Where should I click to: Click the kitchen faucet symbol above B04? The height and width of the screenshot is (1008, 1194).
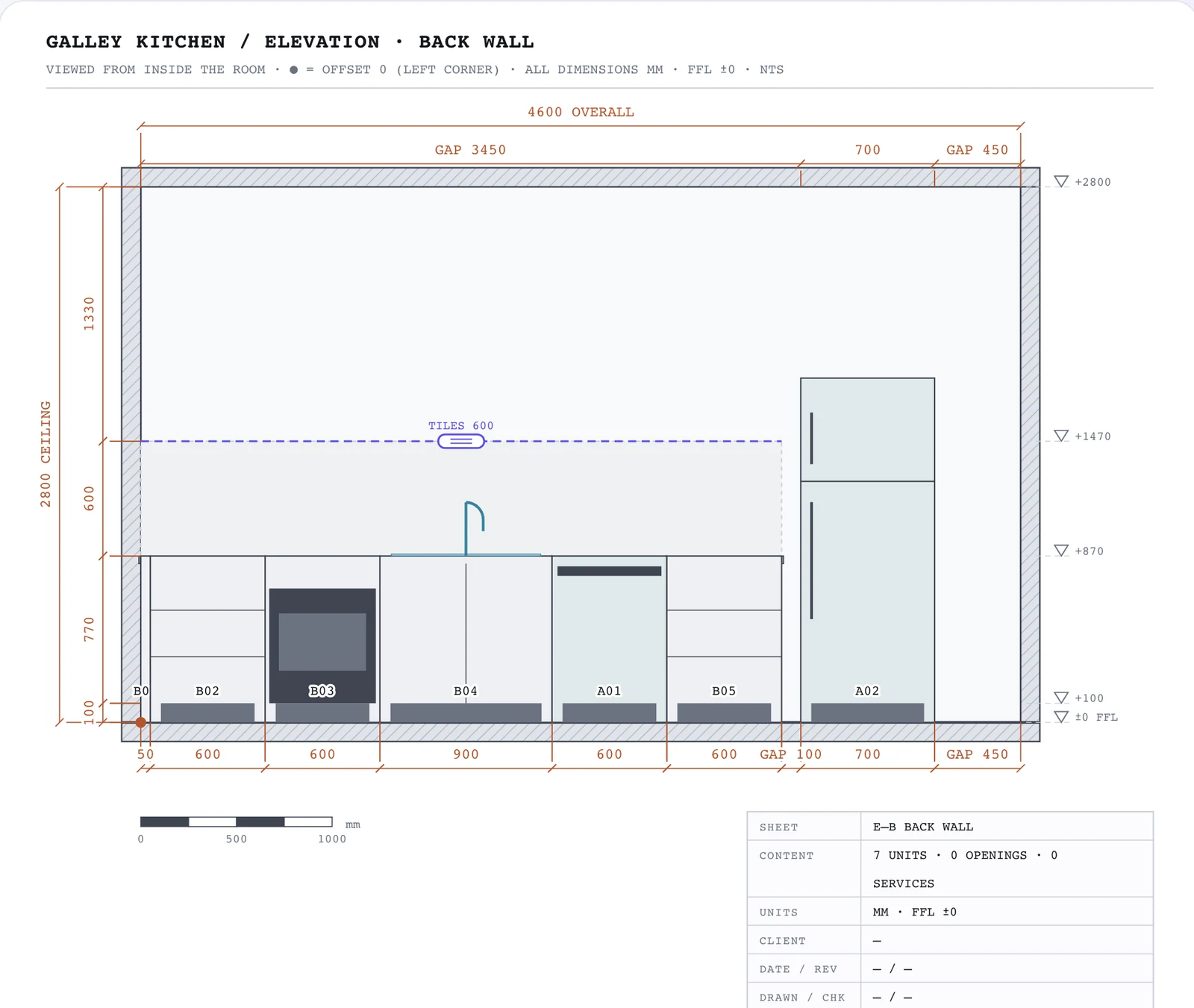click(x=475, y=528)
